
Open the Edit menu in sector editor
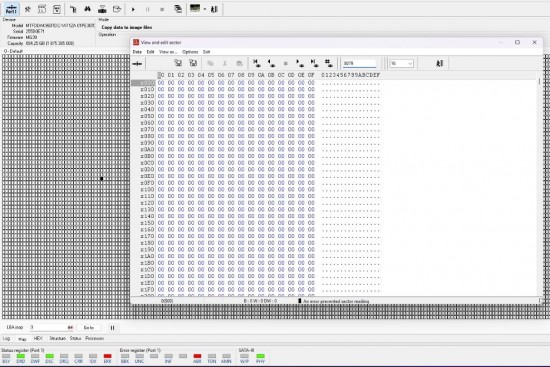pyautogui.click(x=150, y=52)
